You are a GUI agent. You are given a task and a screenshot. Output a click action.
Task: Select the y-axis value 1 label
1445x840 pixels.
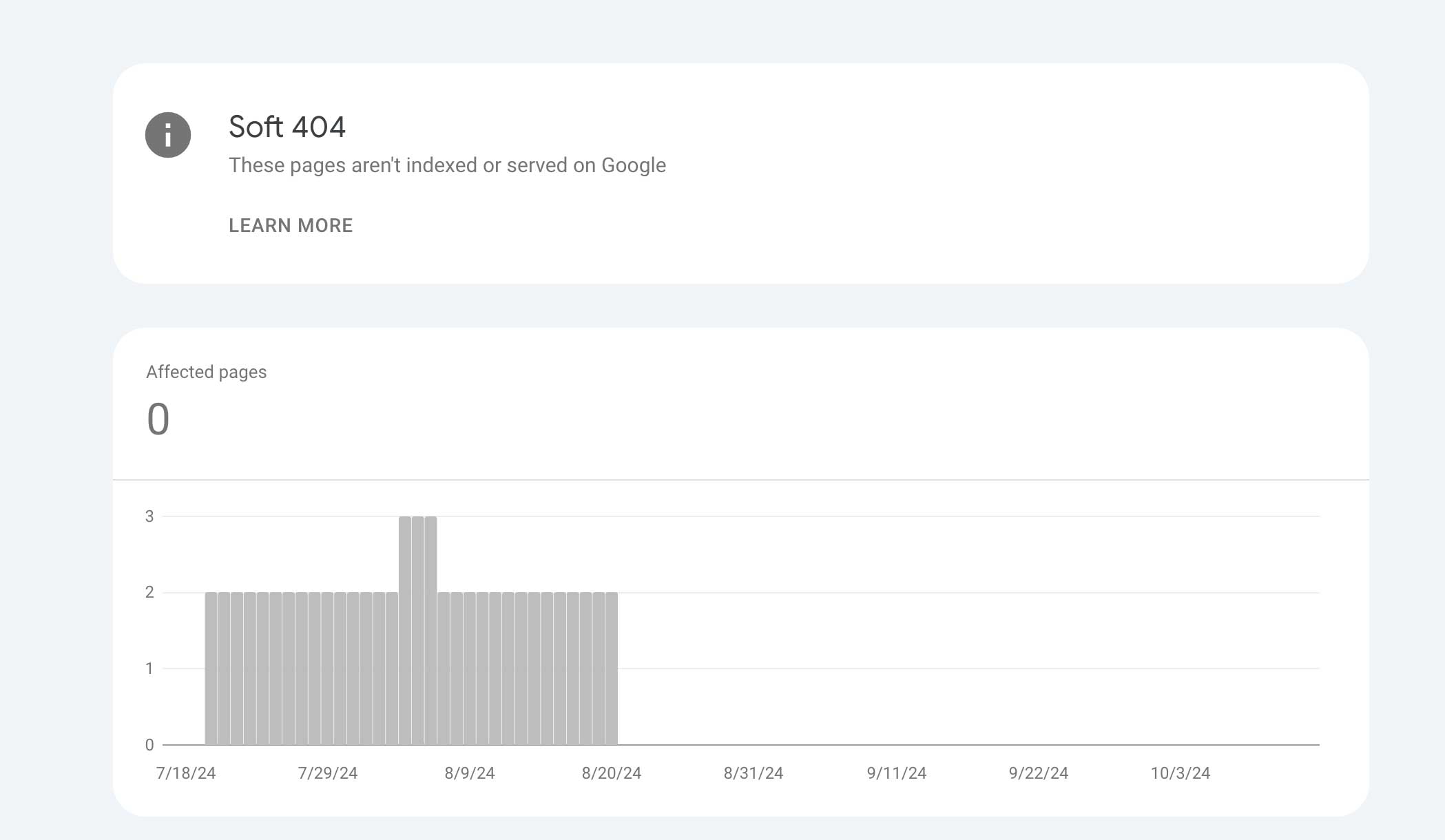tap(149, 669)
